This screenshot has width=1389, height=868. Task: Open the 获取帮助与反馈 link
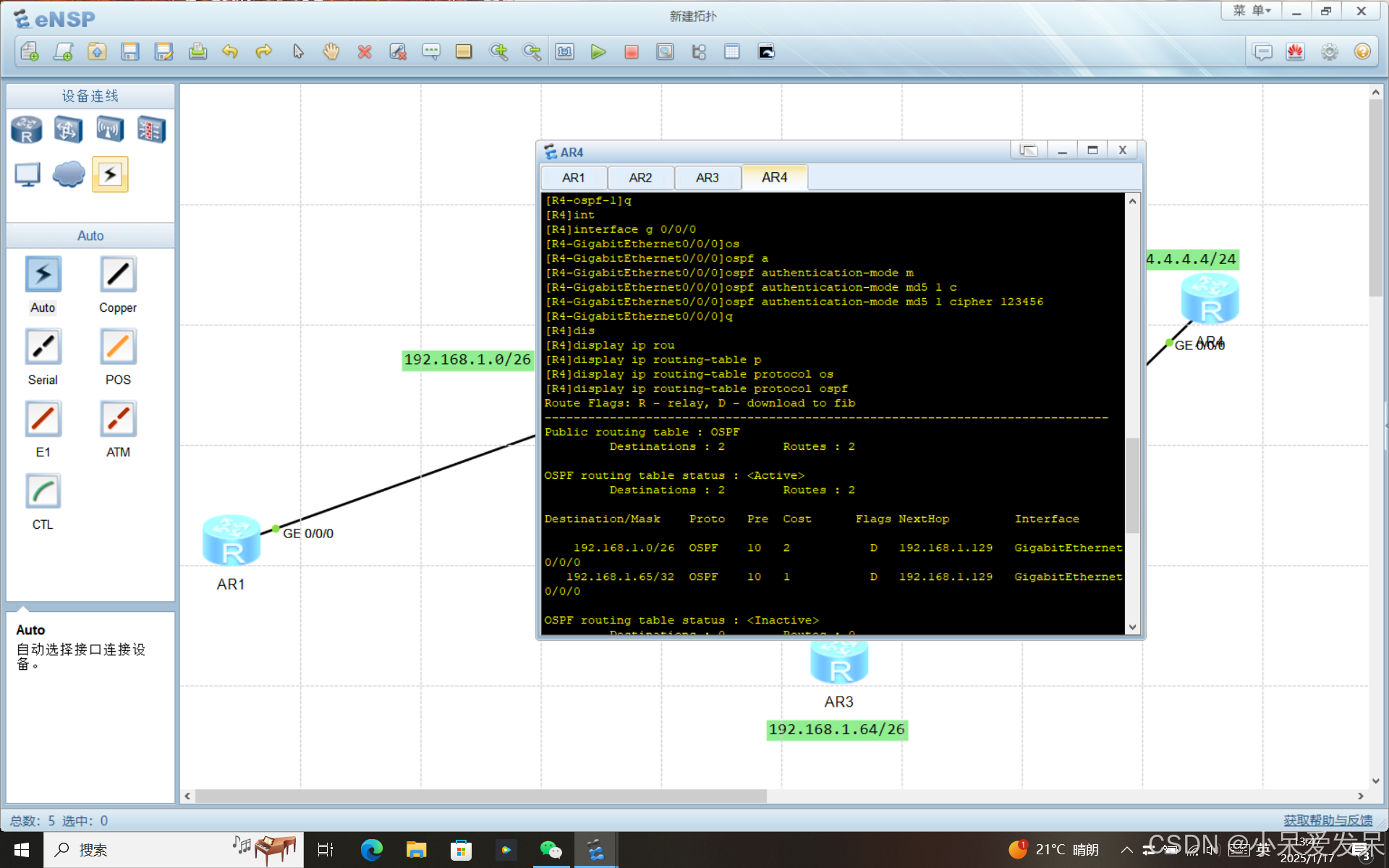1328,820
